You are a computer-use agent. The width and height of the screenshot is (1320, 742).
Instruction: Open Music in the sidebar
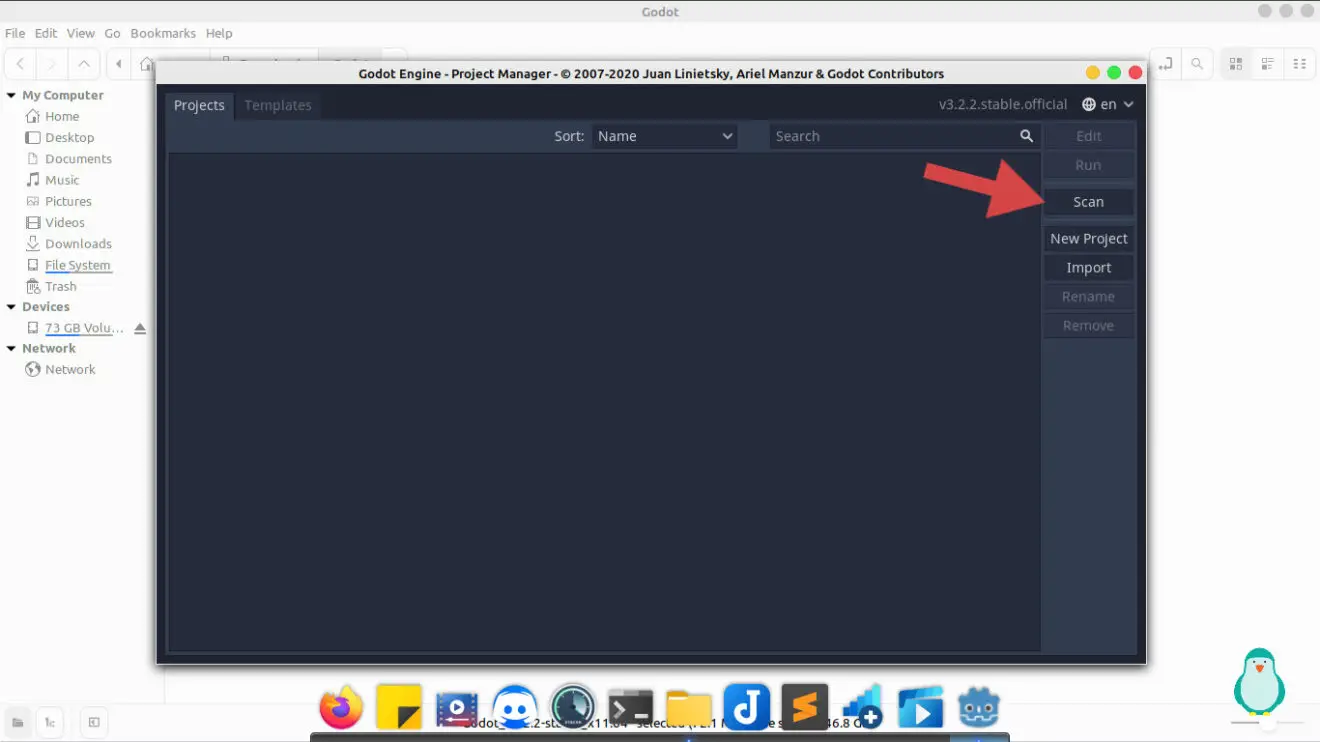[x=62, y=180]
